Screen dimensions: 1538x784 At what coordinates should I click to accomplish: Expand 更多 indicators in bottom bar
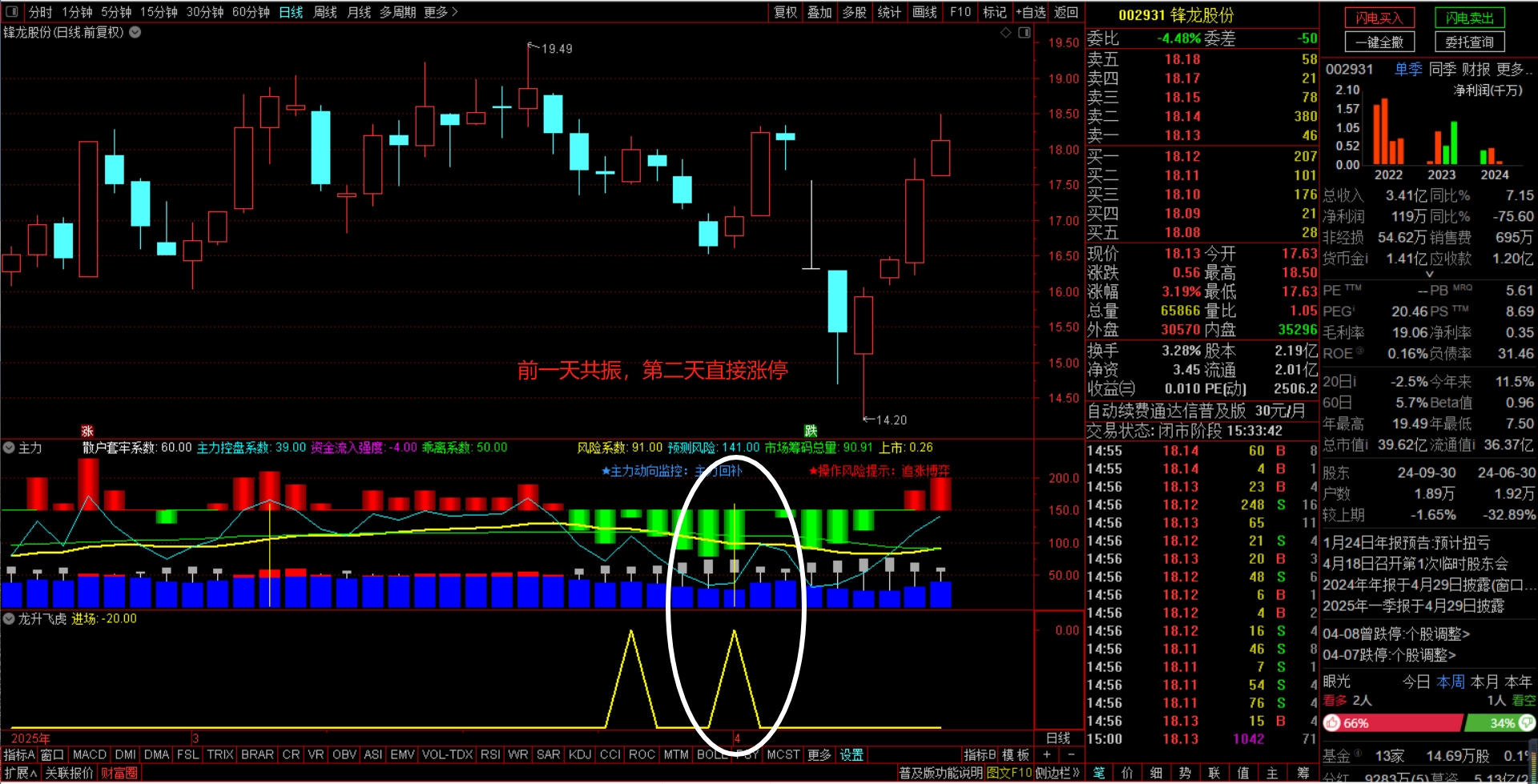click(x=819, y=755)
